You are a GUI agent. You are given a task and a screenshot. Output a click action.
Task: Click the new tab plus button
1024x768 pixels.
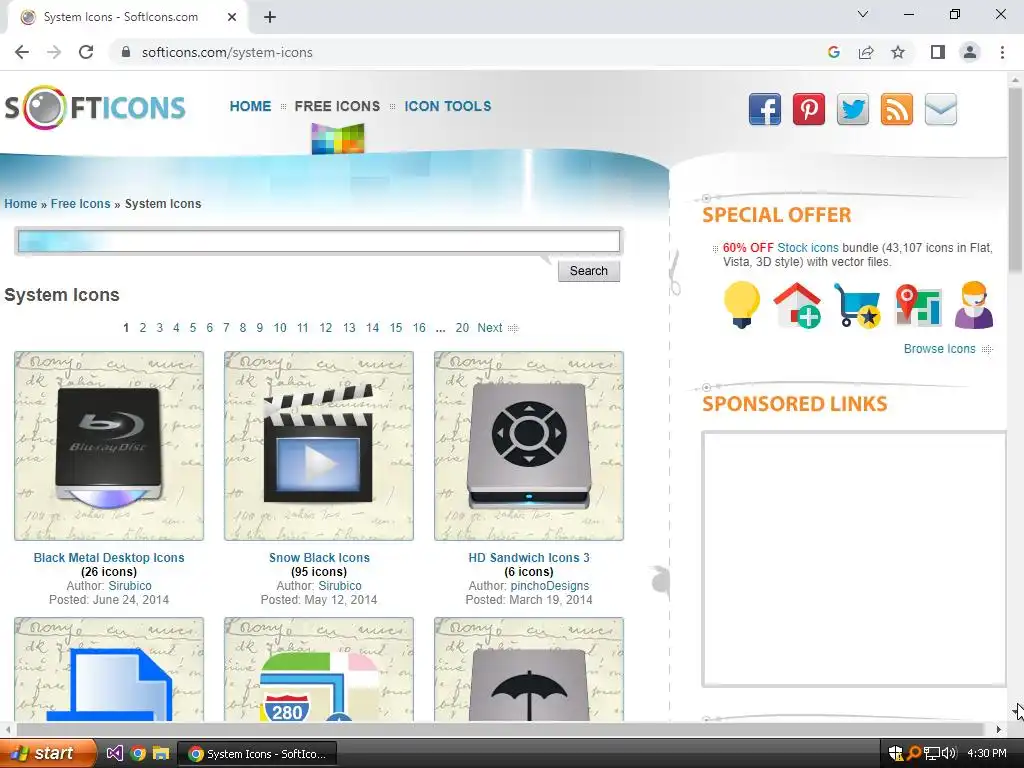point(270,17)
